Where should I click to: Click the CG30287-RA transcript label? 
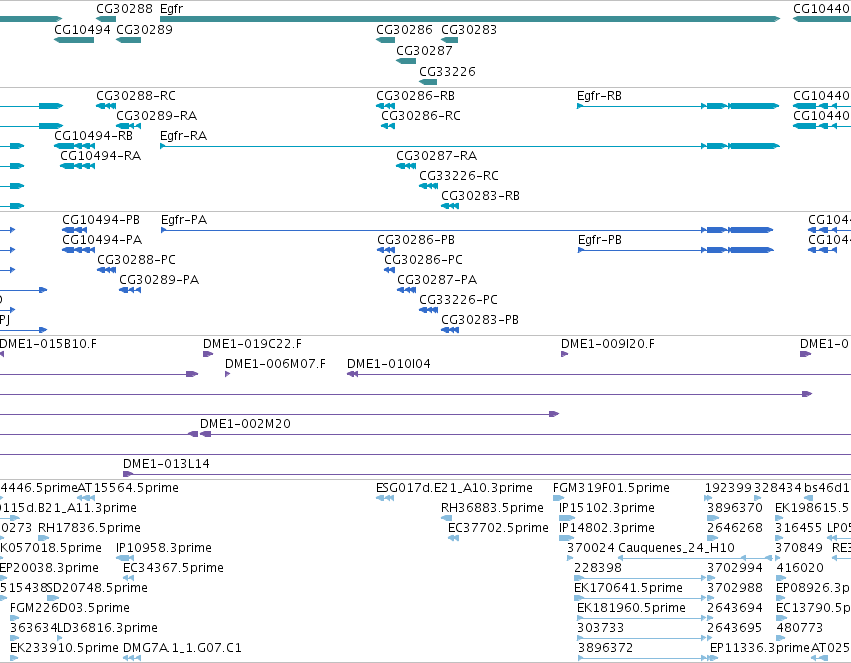(437, 156)
